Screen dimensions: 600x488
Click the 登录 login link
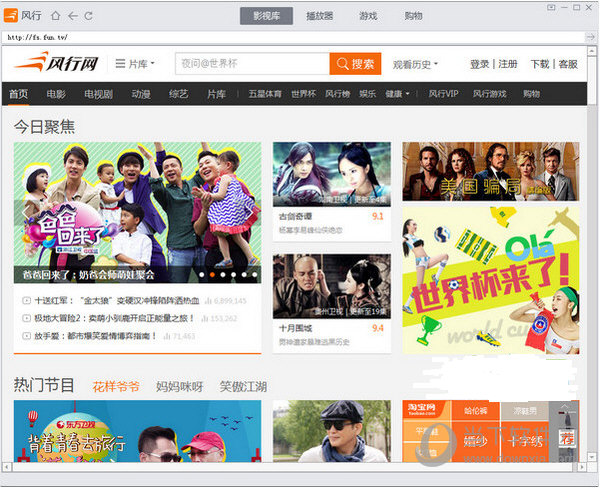tap(479, 64)
